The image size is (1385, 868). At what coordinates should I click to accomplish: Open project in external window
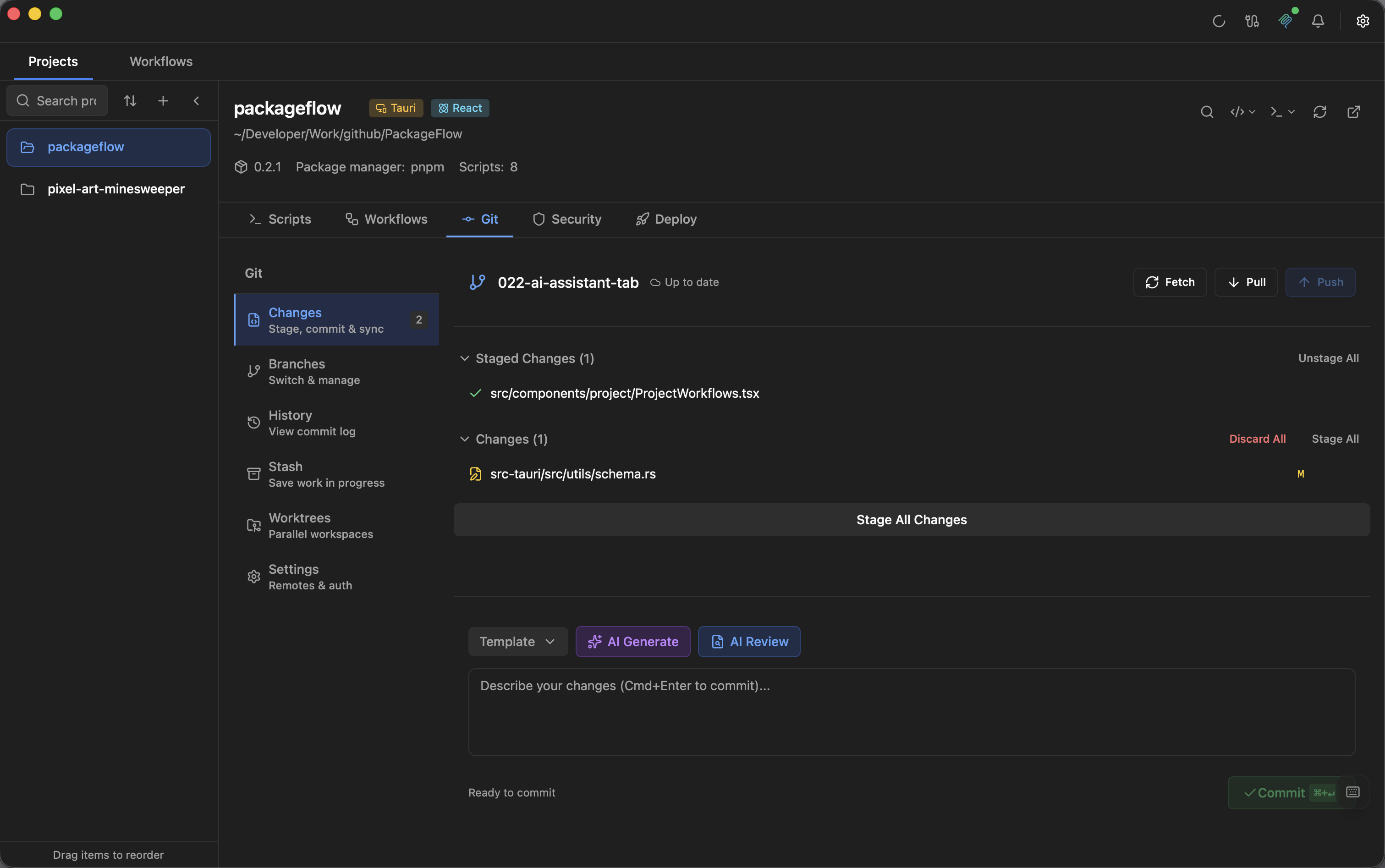tap(1353, 111)
